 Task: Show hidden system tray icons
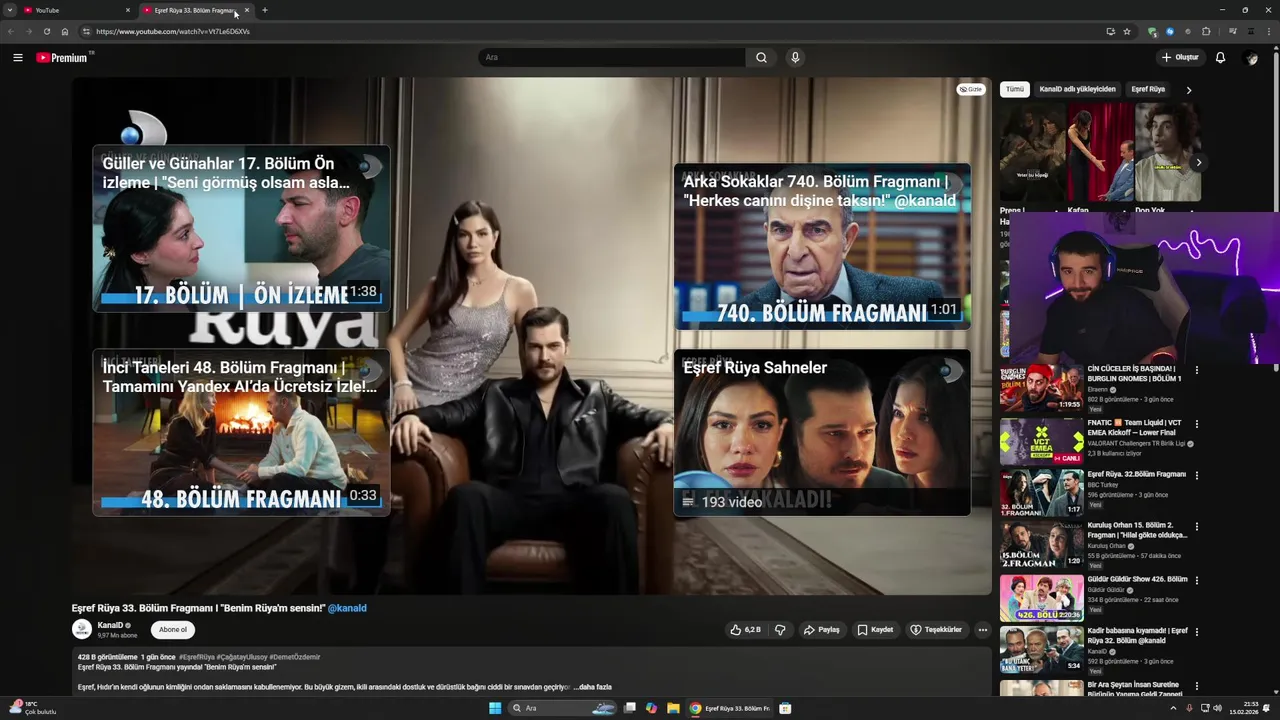tap(1173, 708)
